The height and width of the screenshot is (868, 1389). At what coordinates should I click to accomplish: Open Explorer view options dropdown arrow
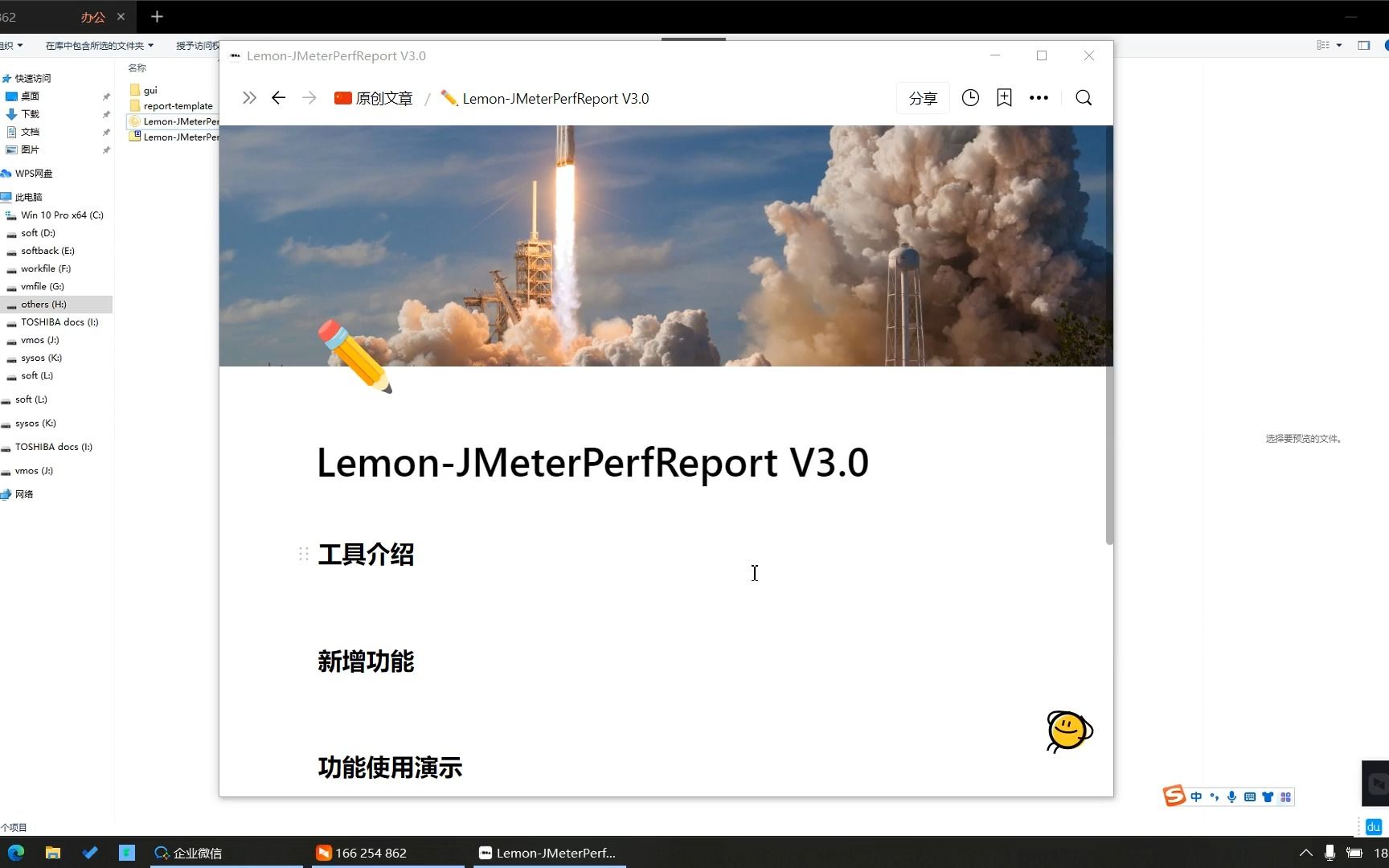point(1339,45)
